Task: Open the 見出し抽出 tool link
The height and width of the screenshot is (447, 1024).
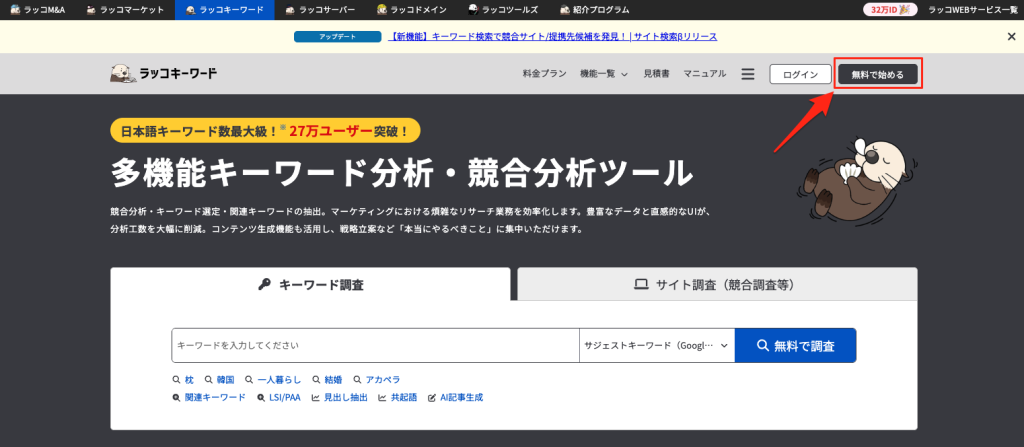Action: click(x=339, y=397)
